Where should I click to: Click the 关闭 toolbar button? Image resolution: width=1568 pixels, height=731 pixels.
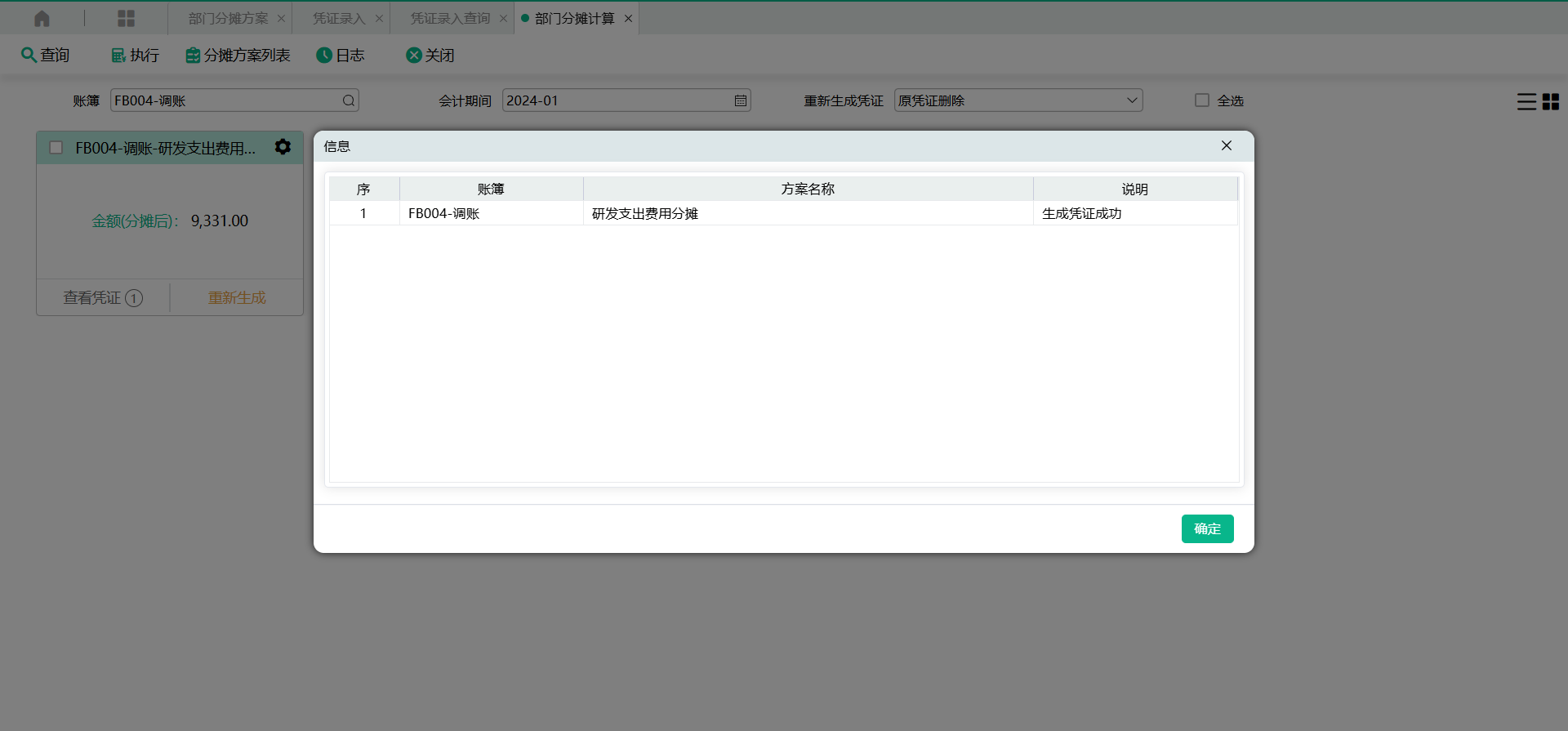[430, 55]
